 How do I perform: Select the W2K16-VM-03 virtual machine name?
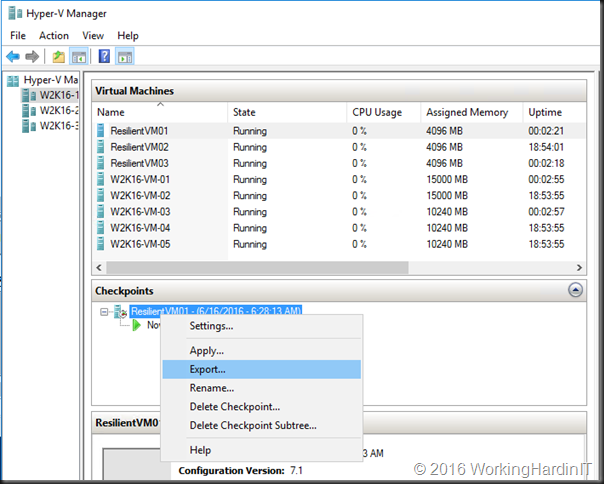click(140, 212)
